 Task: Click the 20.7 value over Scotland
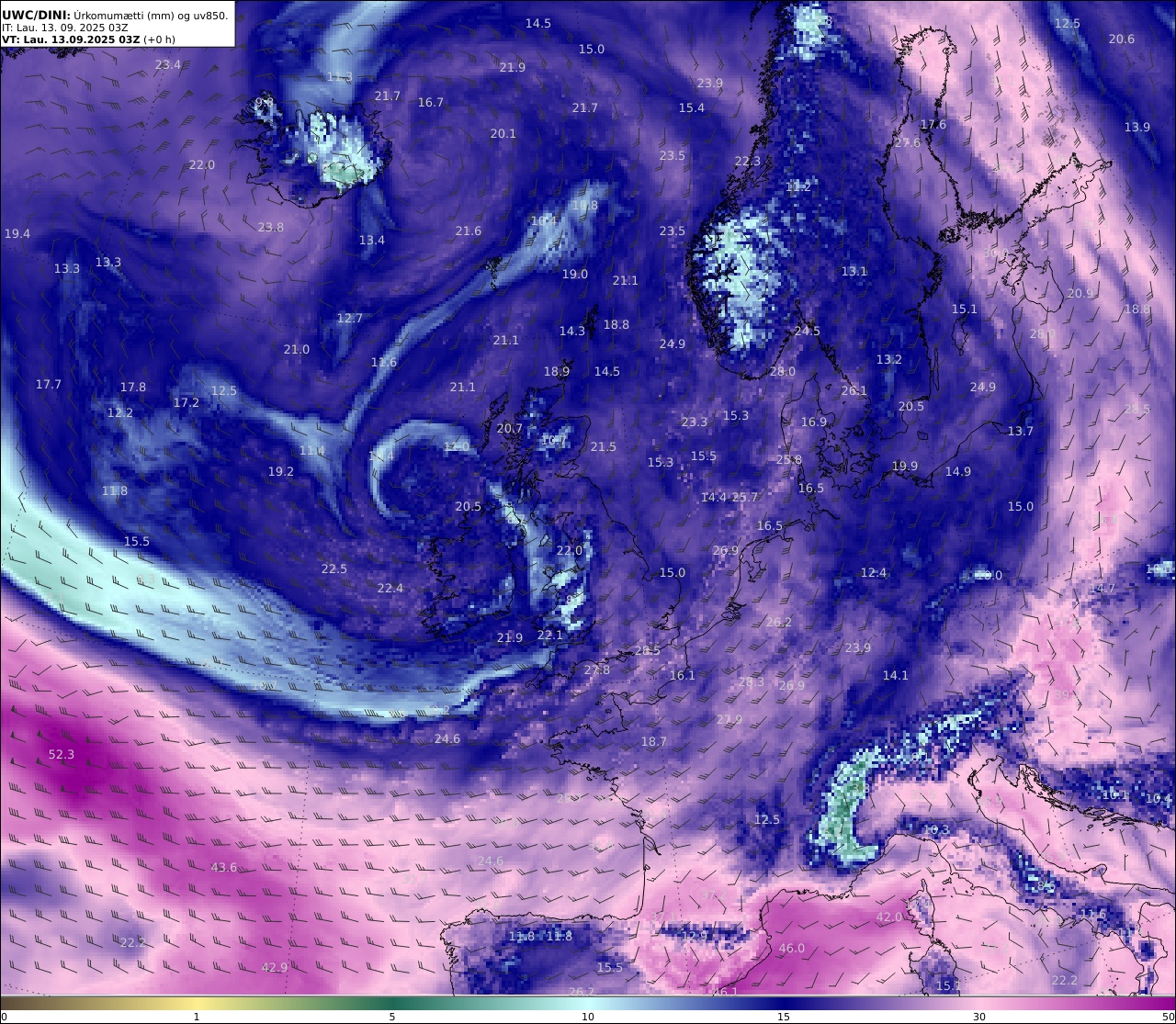coord(510,428)
